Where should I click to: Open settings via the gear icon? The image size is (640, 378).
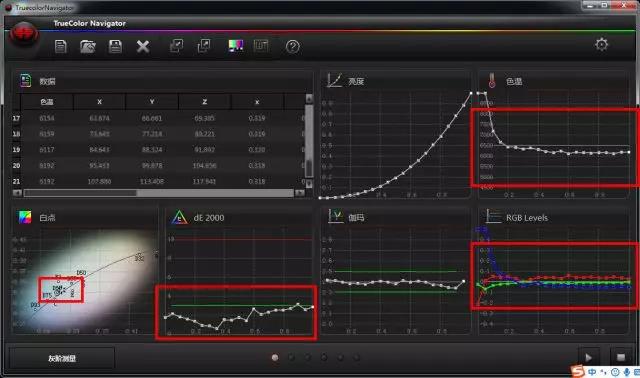(601, 44)
